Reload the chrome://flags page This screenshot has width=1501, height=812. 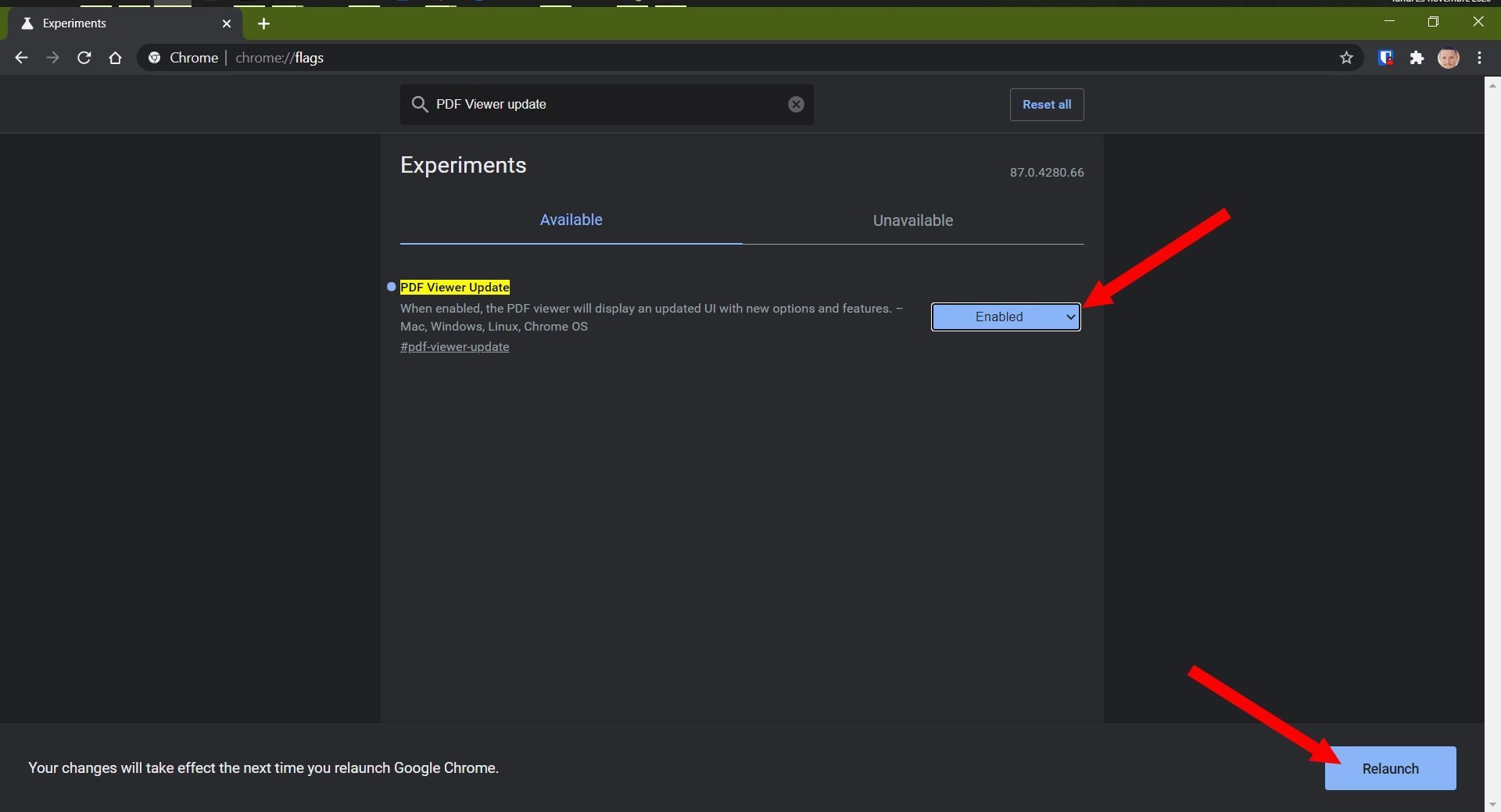click(x=84, y=58)
